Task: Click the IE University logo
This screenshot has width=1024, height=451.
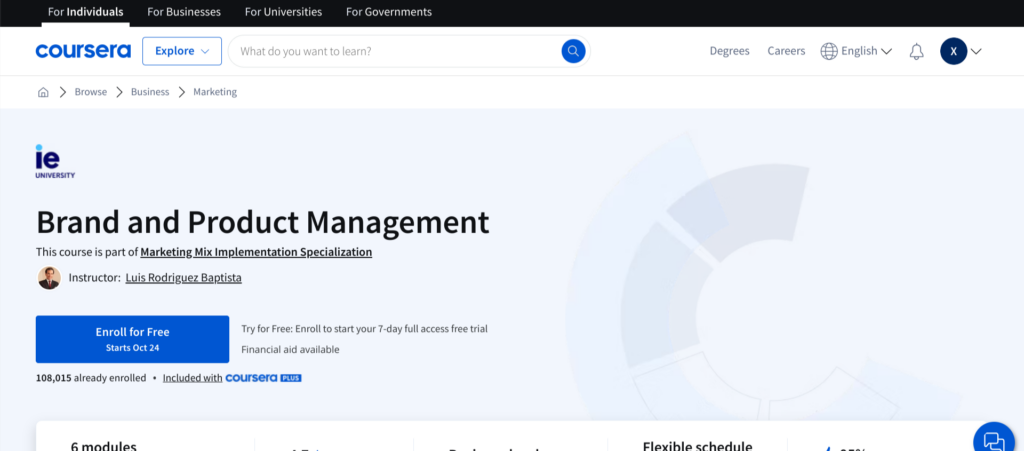Action: tap(55, 161)
